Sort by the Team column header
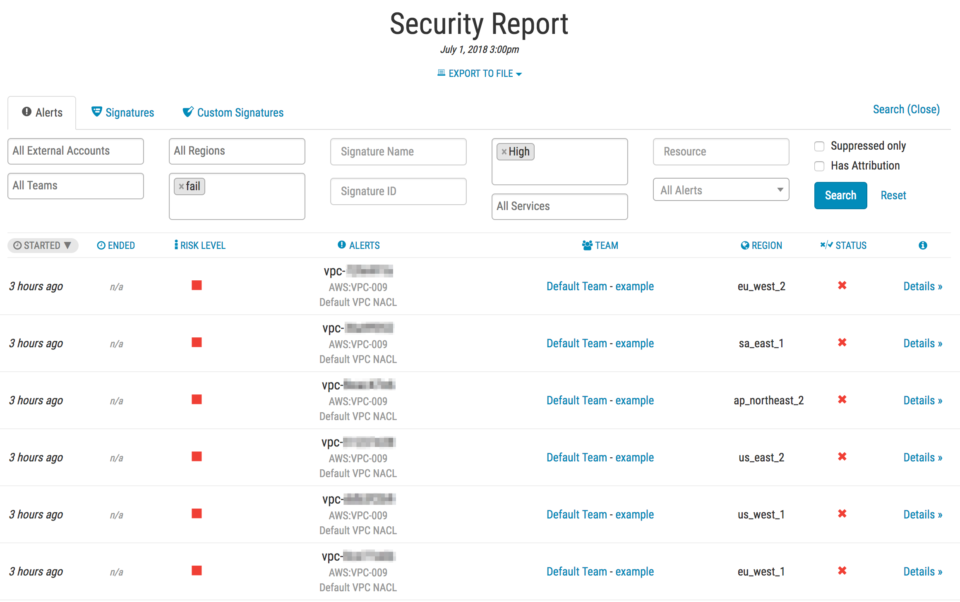 [600, 245]
